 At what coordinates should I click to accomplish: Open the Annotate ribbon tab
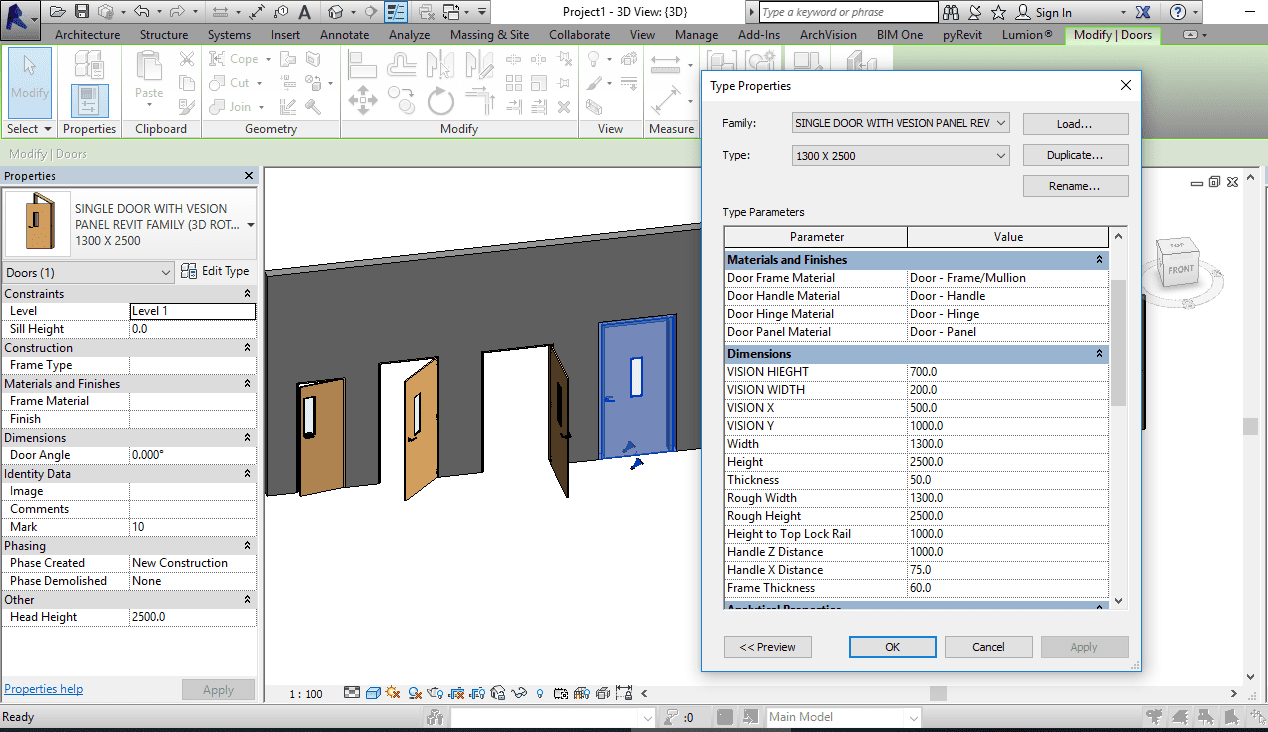[x=344, y=35]
